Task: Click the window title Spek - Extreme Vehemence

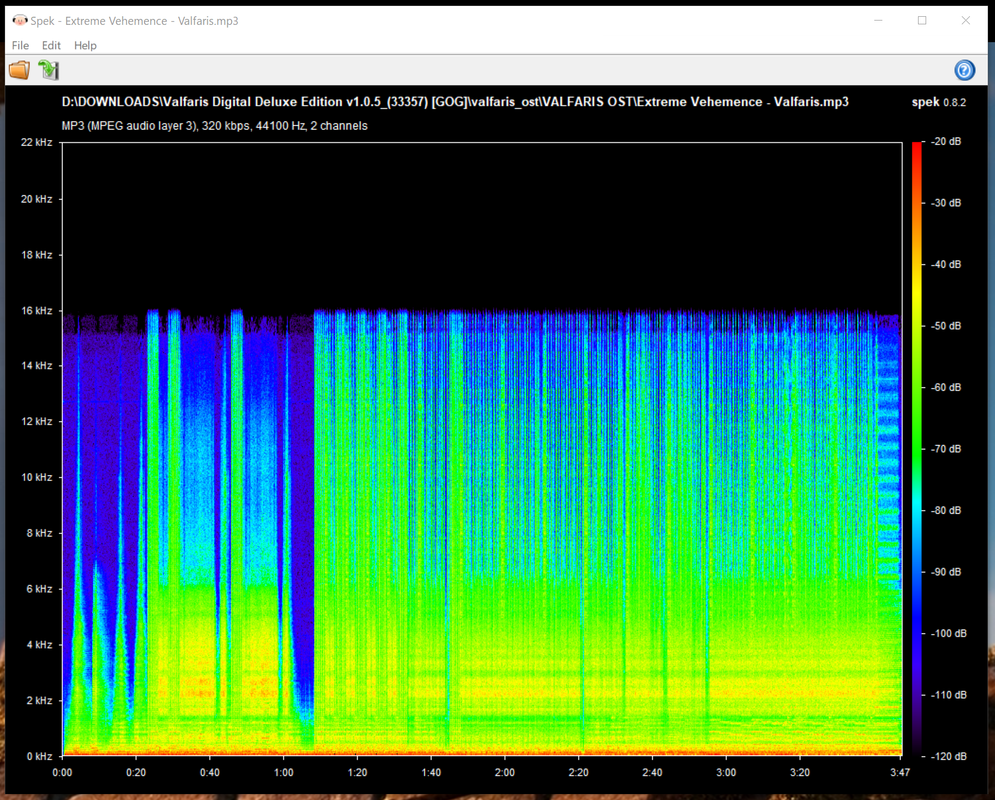Action: point(135,21)
